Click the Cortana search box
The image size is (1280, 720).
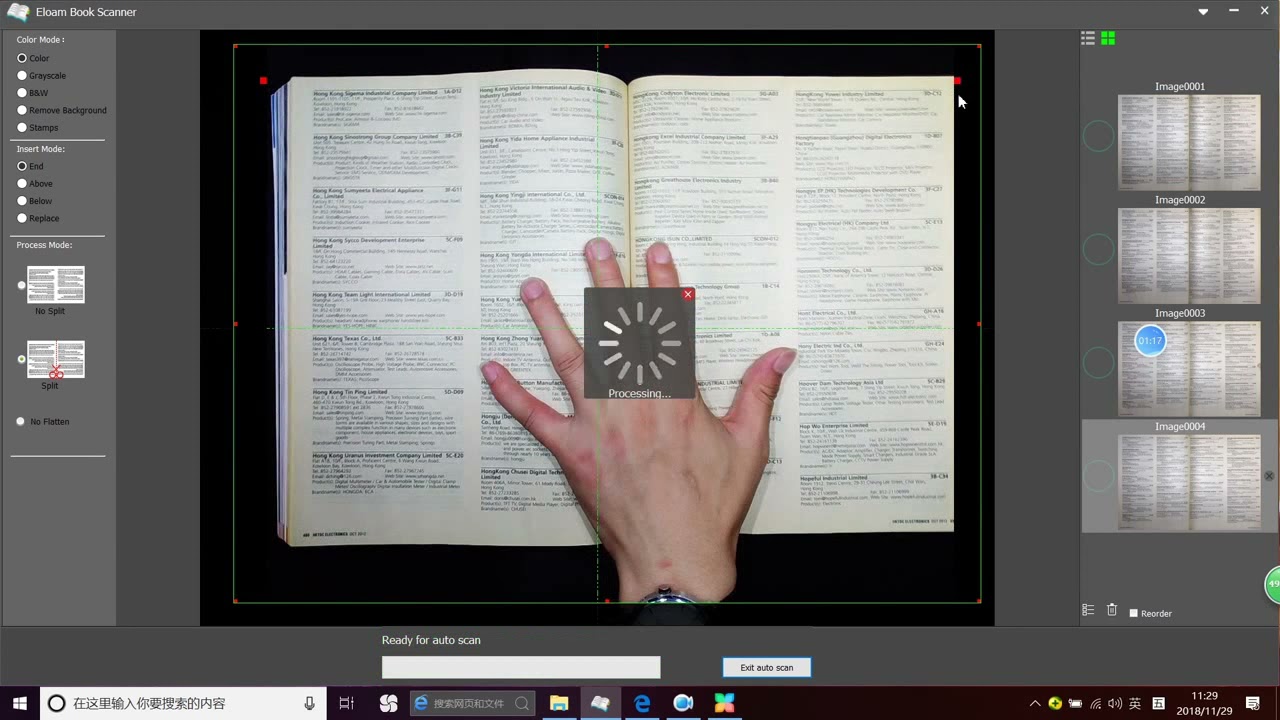[x=183, y=703]
